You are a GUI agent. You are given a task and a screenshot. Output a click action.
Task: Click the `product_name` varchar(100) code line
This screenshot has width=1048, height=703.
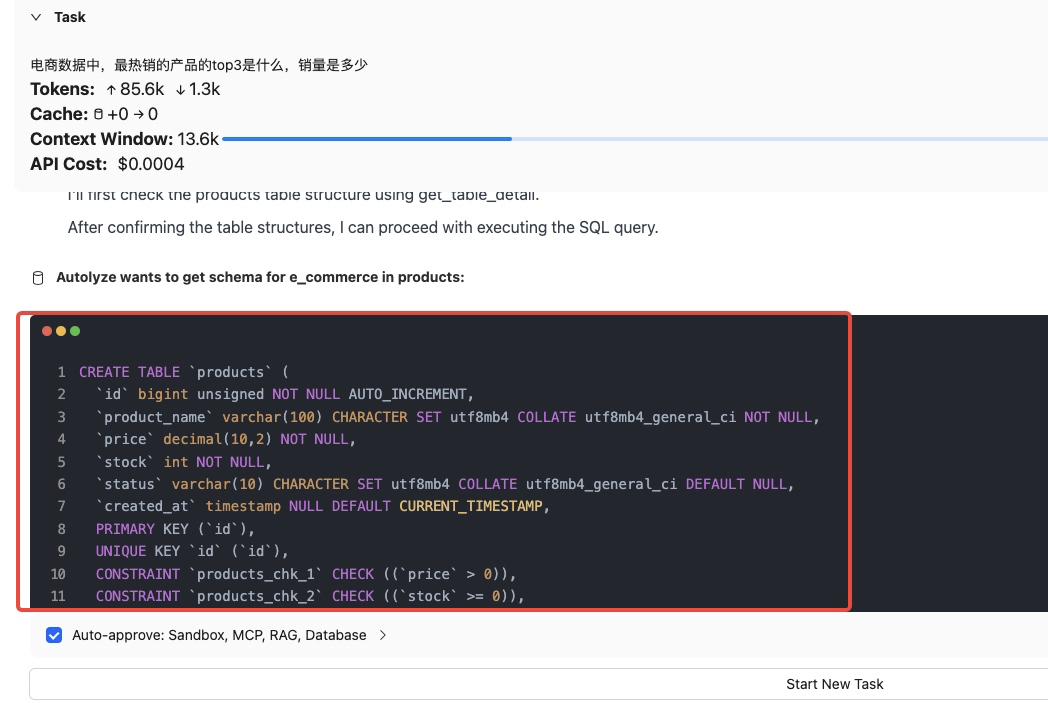(458, 417)
